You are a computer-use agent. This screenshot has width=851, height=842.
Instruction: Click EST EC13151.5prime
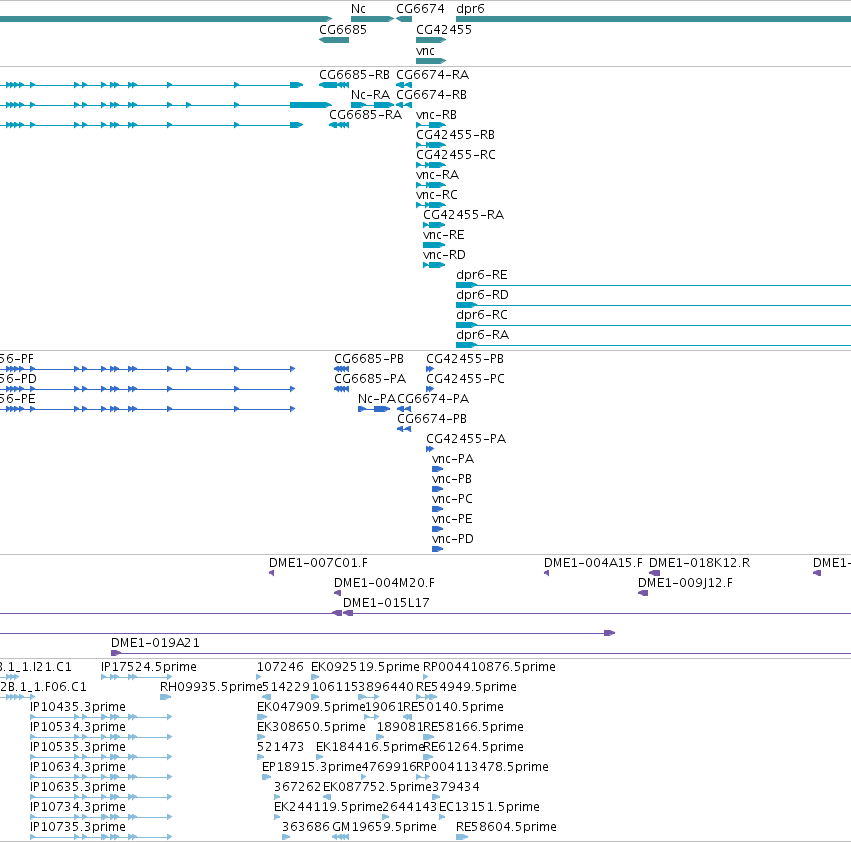pyautogui.click(x=489, y=807)
